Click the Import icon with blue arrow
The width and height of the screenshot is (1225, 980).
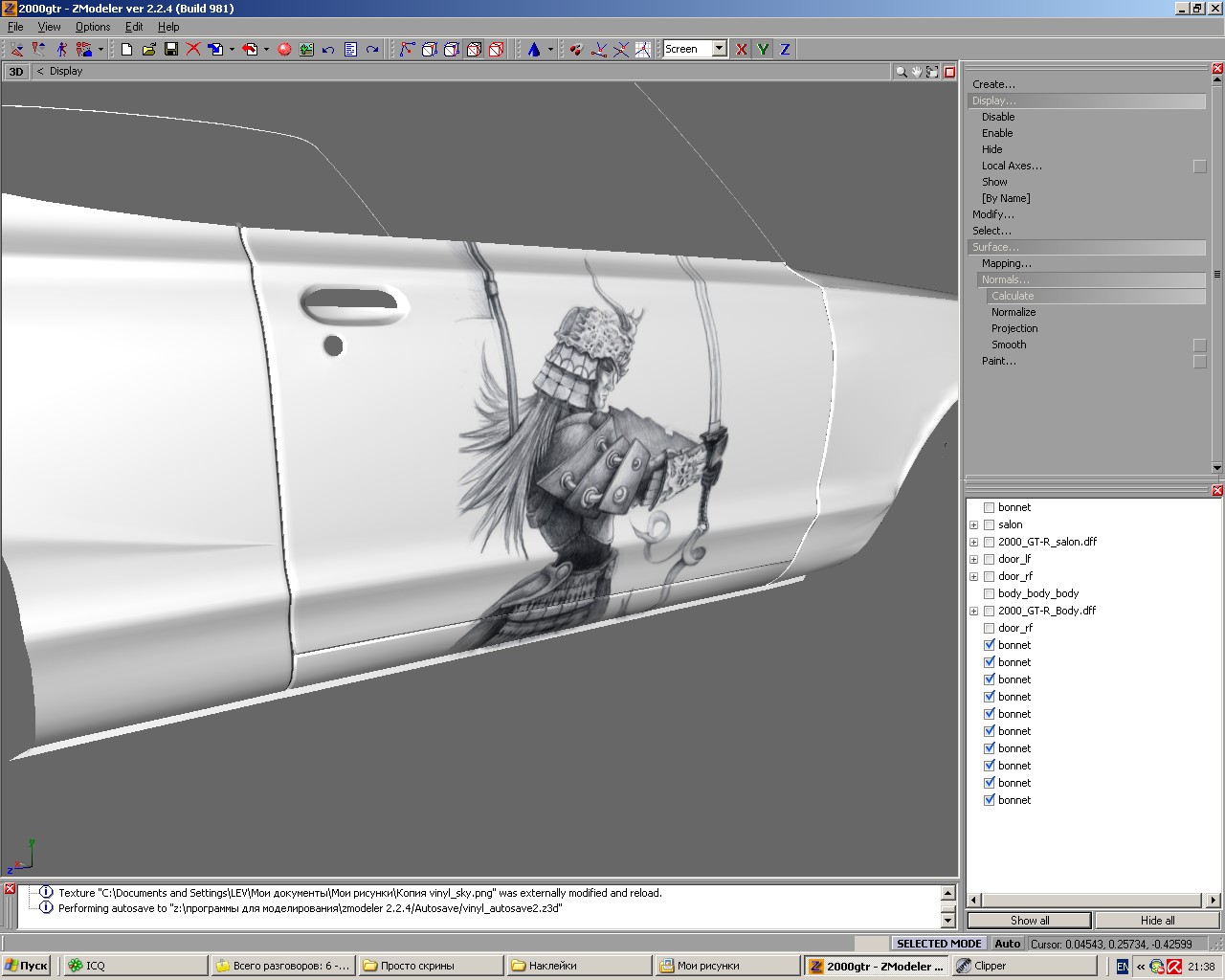click(x=215, y=49)
